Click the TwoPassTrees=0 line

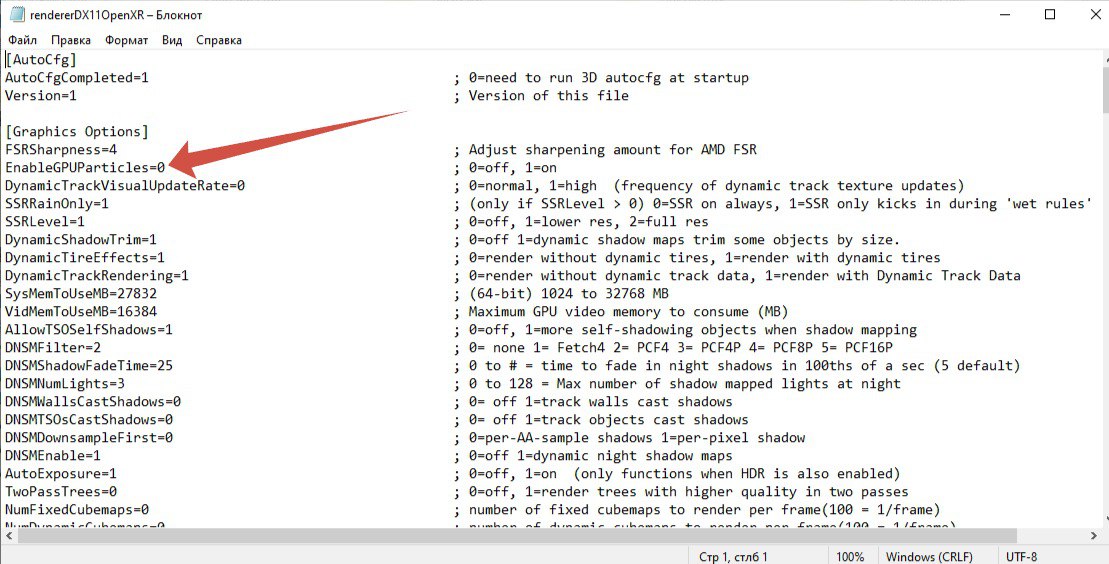(61, 491)
